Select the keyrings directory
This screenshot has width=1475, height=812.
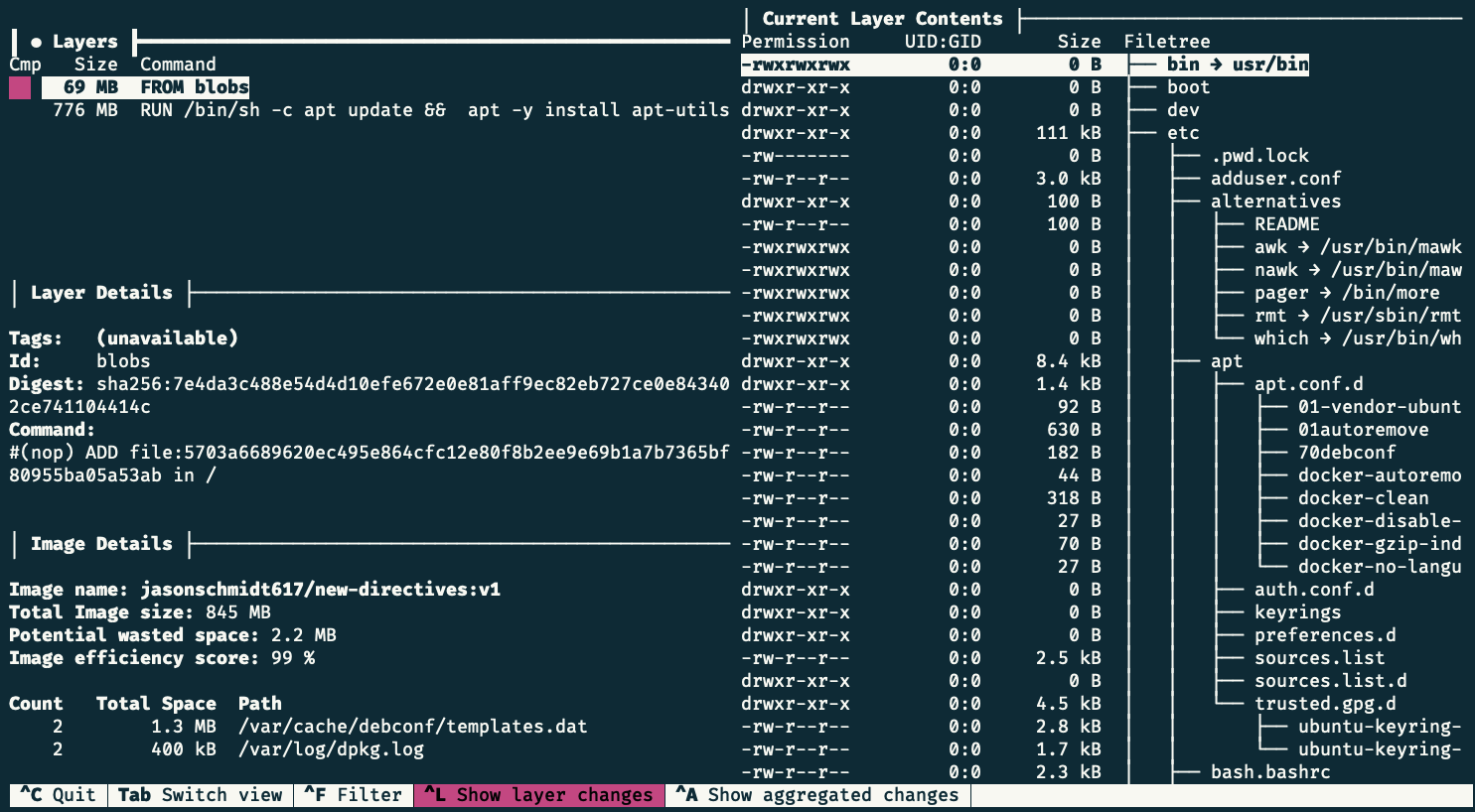pos(1297,612)
